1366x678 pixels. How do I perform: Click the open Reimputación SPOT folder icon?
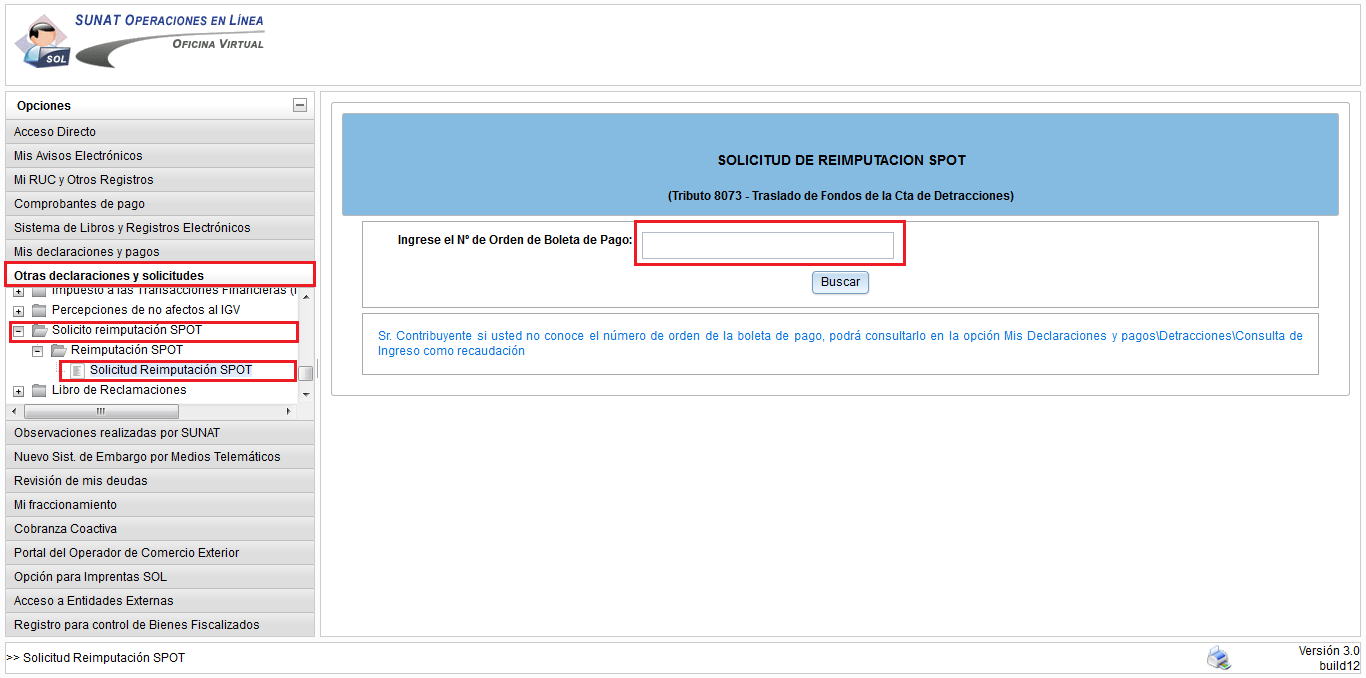(58, 351)
